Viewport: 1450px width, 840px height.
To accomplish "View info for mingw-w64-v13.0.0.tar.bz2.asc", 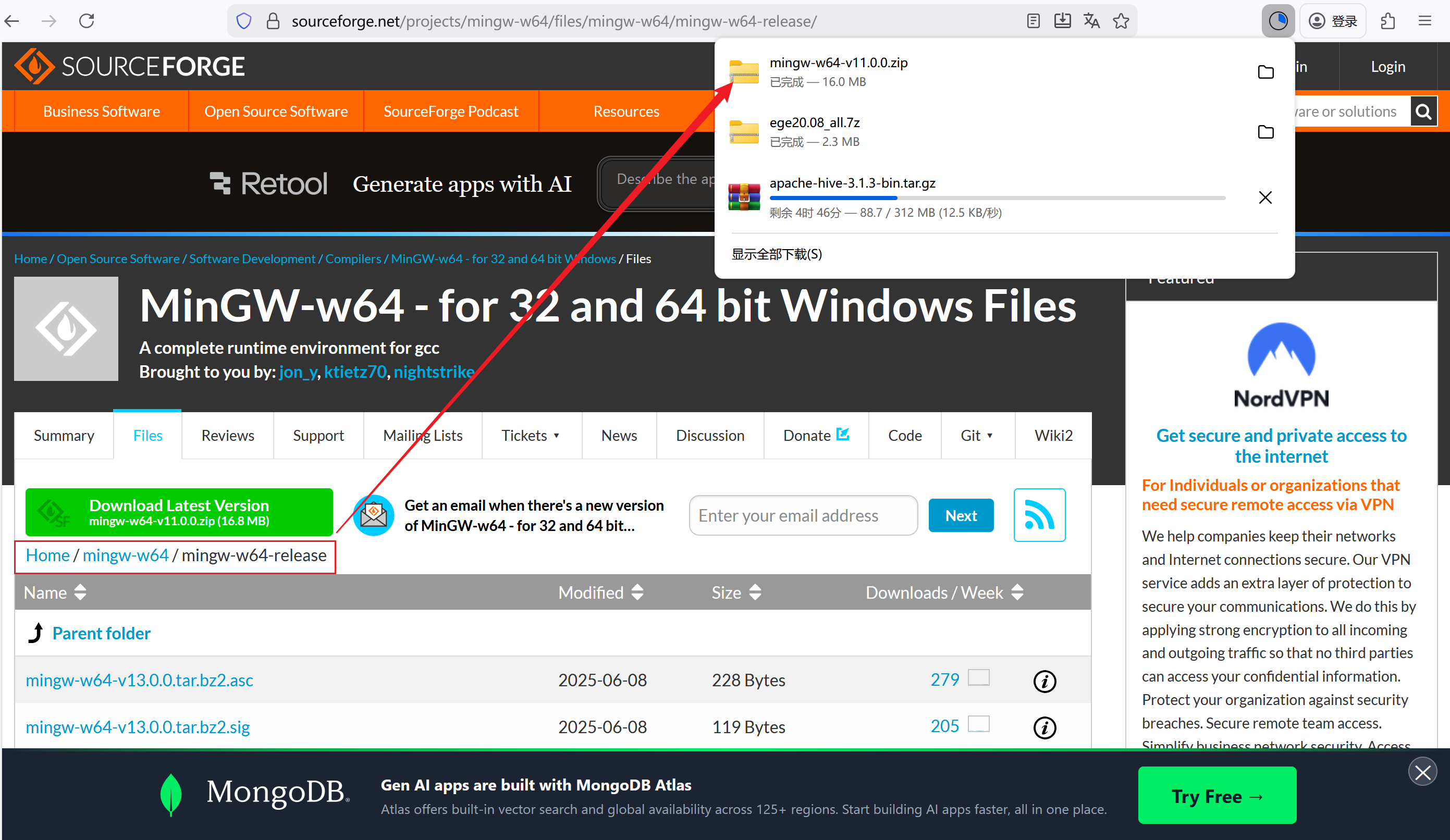I will pos(1045,681).
